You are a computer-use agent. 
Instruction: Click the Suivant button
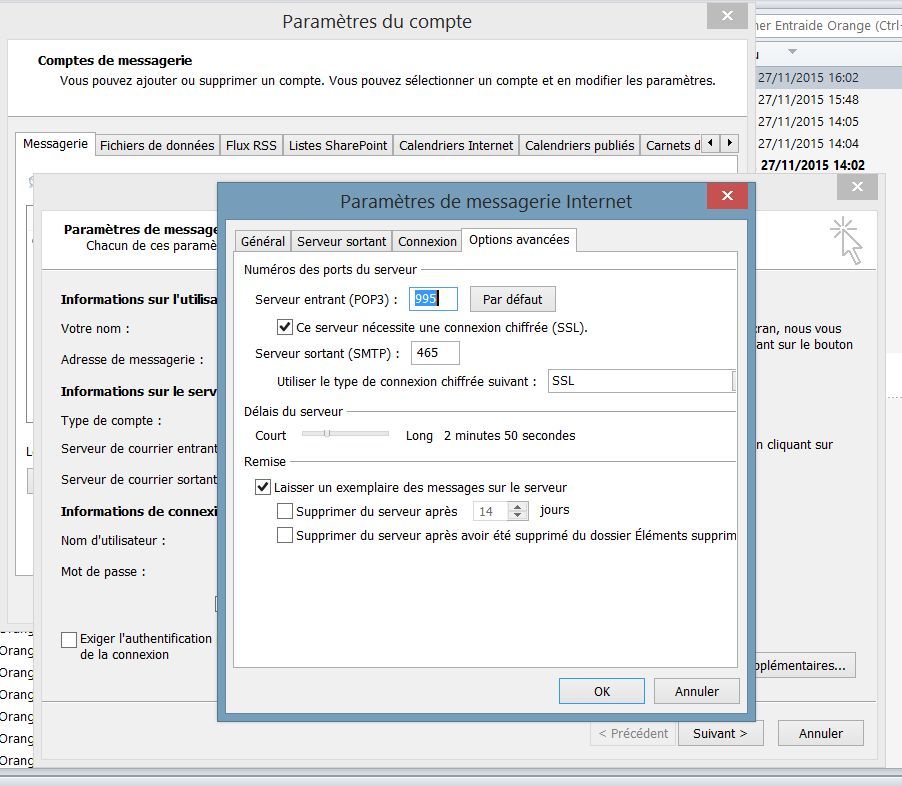coord(720,733)
